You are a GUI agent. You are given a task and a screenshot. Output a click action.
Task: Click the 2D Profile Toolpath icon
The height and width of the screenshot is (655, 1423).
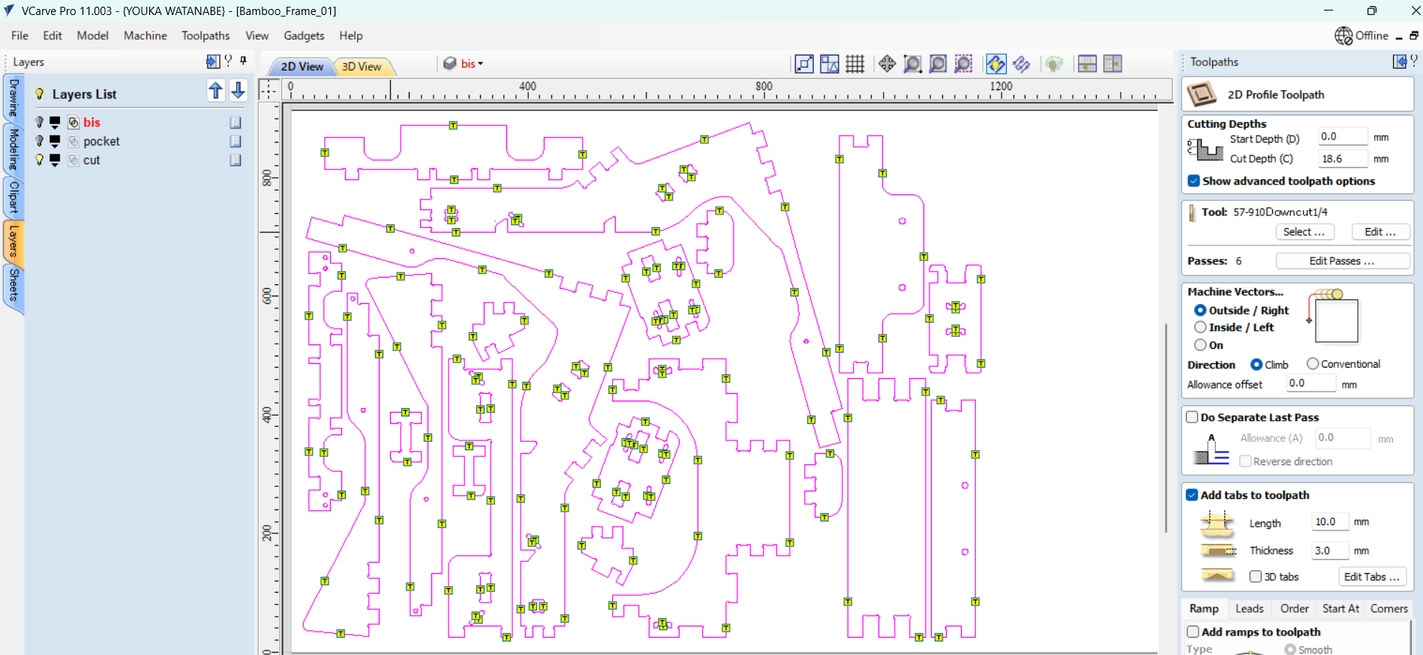(x=1201, y=93)
